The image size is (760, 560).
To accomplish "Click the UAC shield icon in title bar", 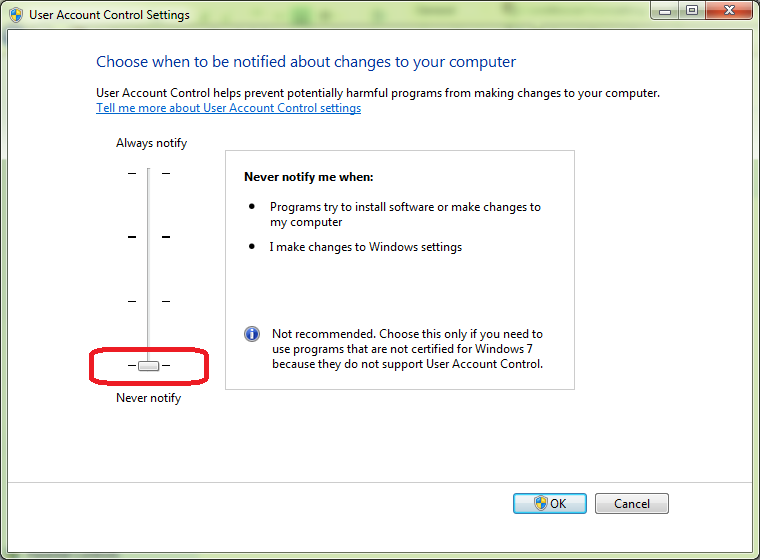I will pos(16,15).
